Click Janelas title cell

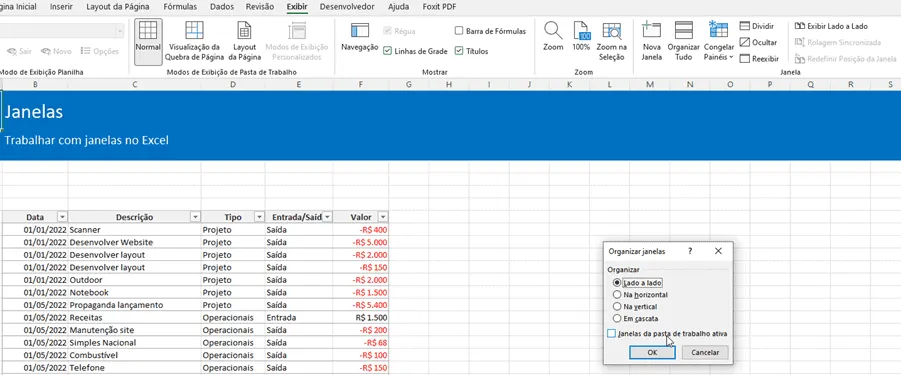pyautogui.click(x=34, y=112)
